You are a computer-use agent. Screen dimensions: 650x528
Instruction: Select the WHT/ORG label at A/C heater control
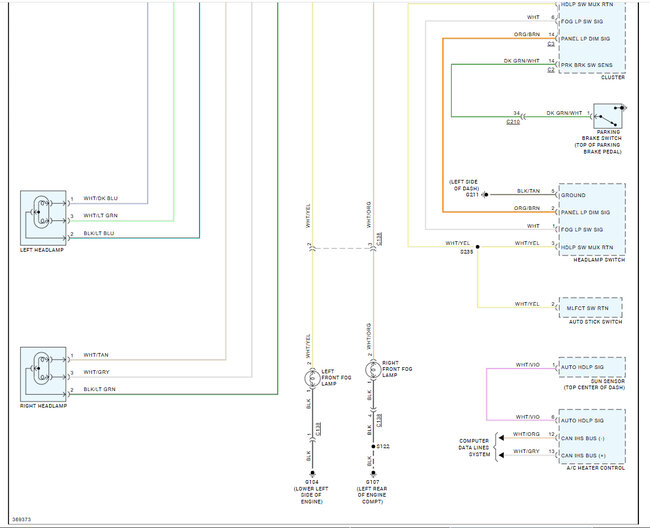coord(526,434)
